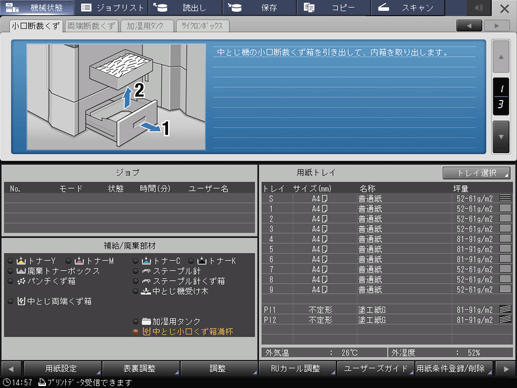Viewport: 517px width, 388px height.
Task: Click the ステープル針 status indicator light
Action: (x=136, y=271)
